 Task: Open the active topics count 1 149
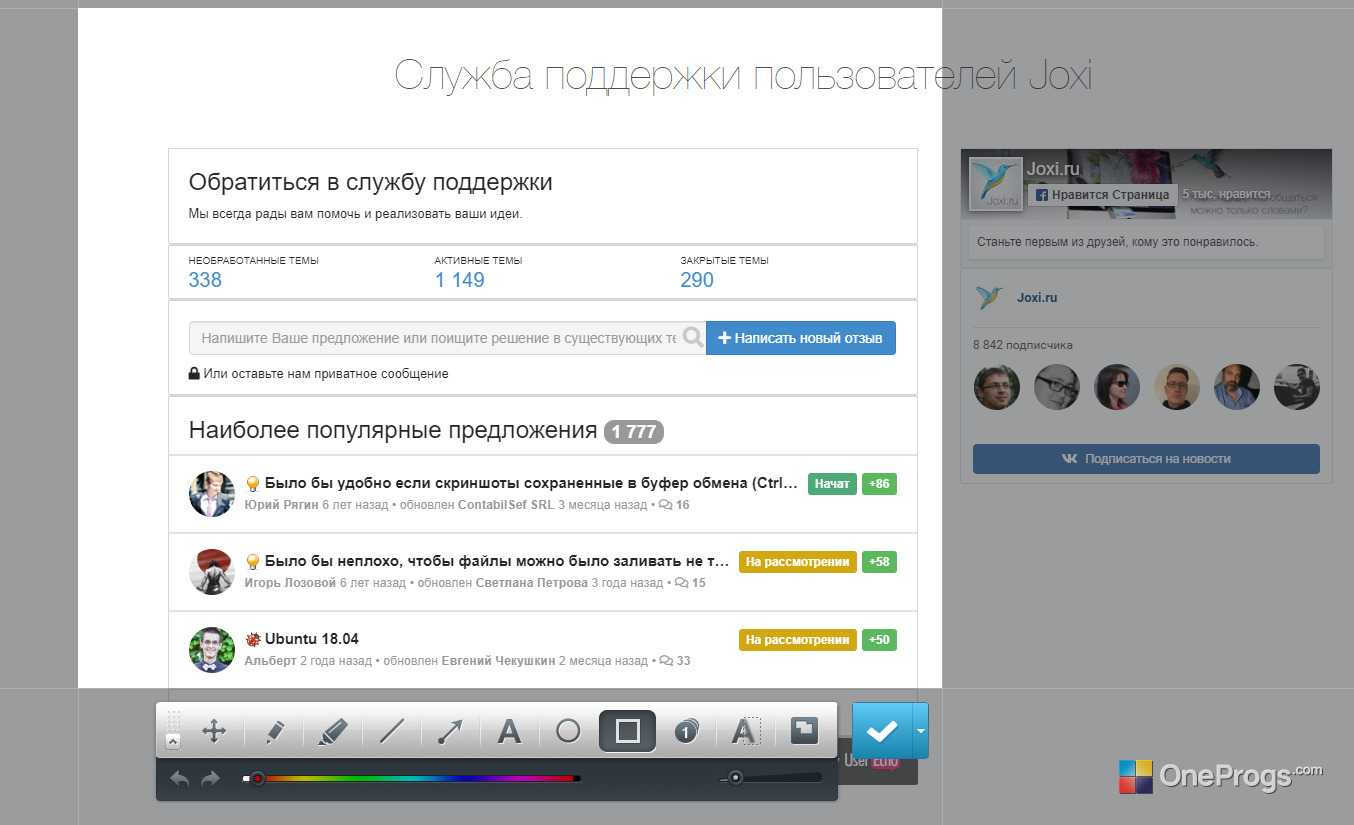pyautogui.click(x=459, y=280)
